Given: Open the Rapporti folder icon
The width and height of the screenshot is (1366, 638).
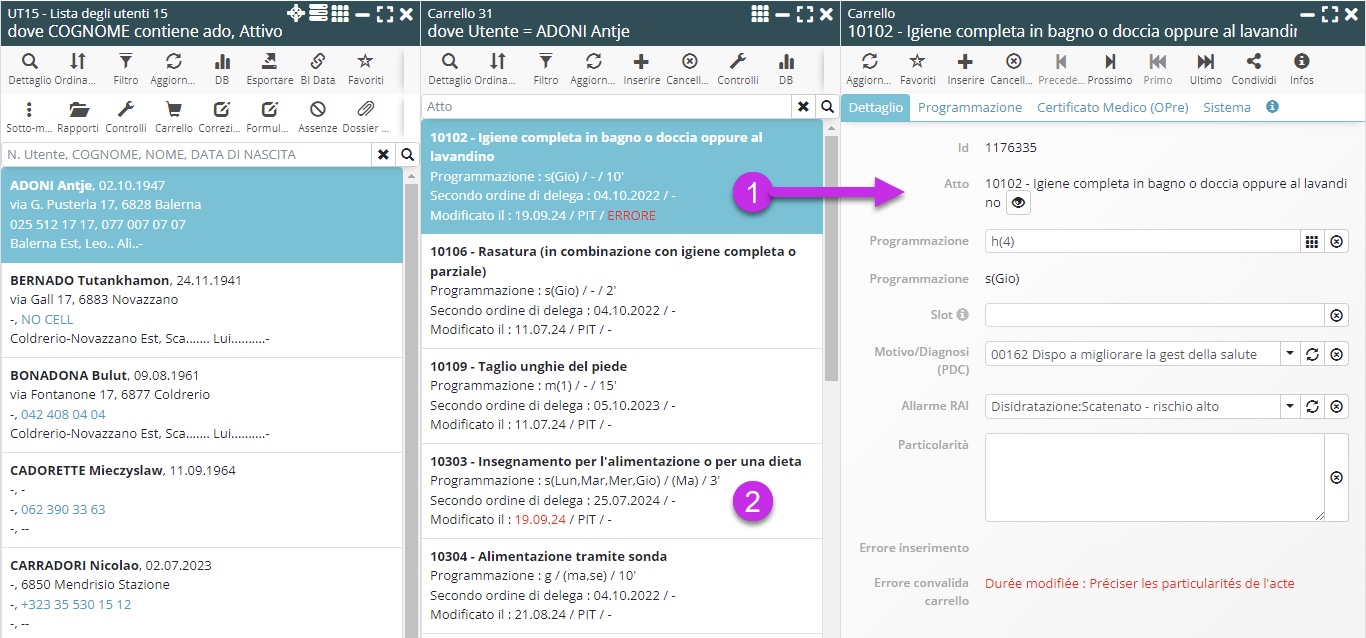Looking at the screenshot, I should click(78, 110).
